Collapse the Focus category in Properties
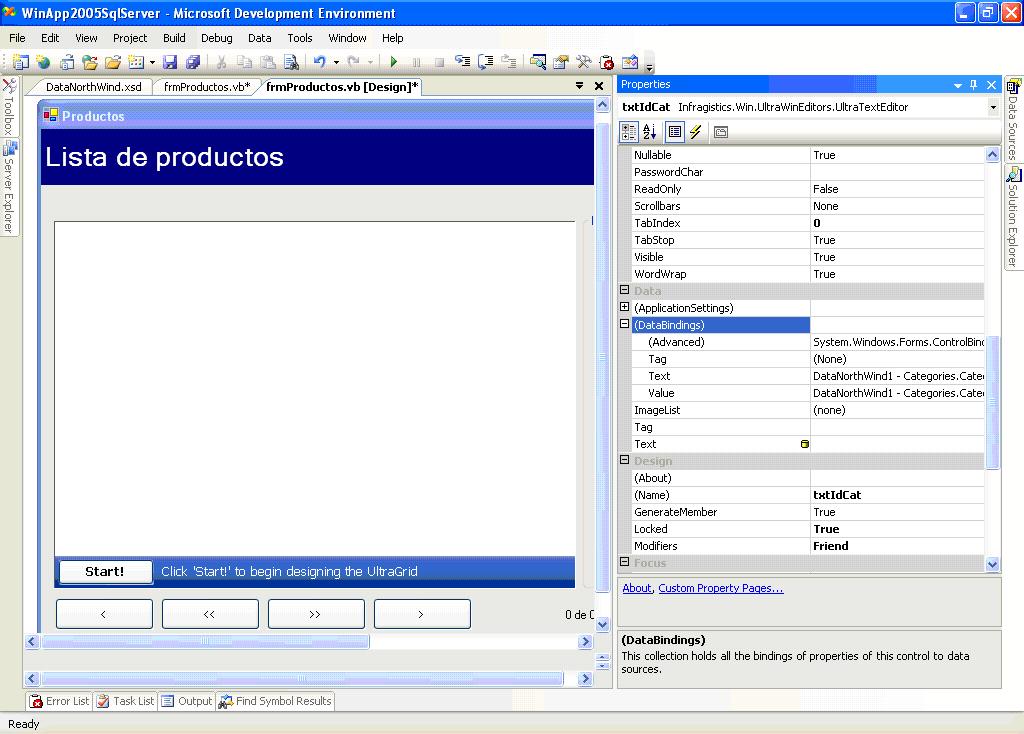Screen dimensions: 1024x734 pyautogui.click(x=624, y=562)
